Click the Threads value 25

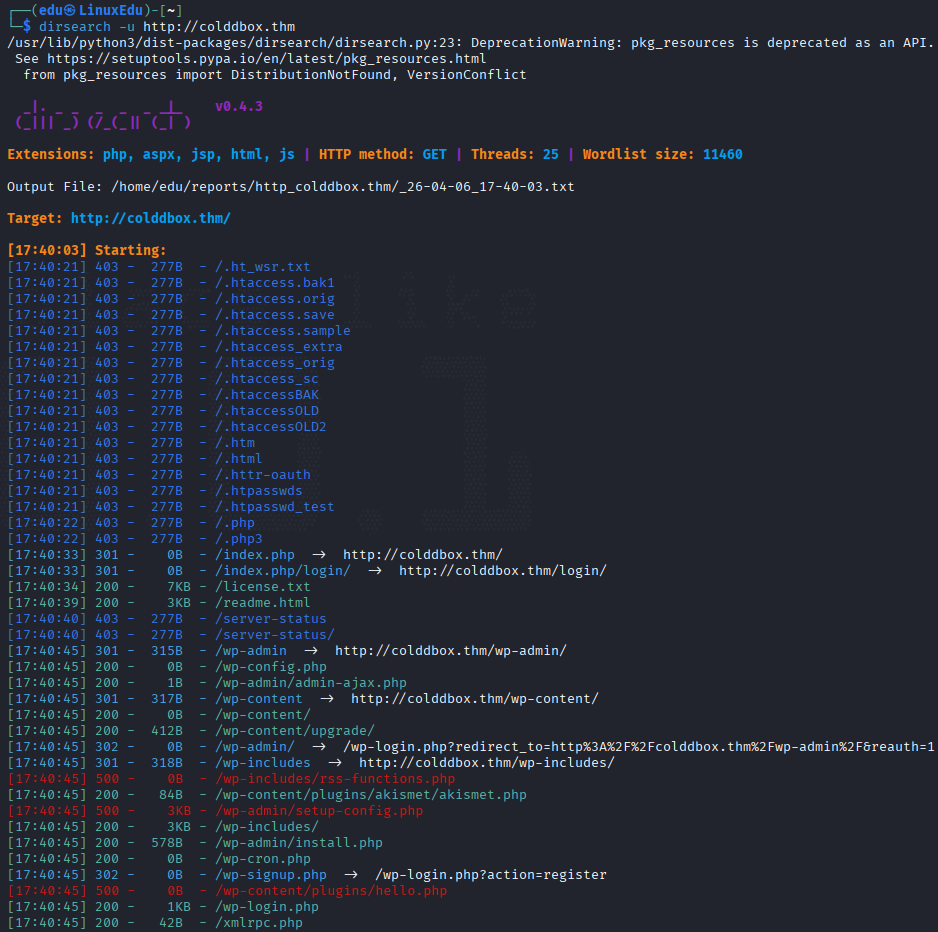tap(550, 154)
